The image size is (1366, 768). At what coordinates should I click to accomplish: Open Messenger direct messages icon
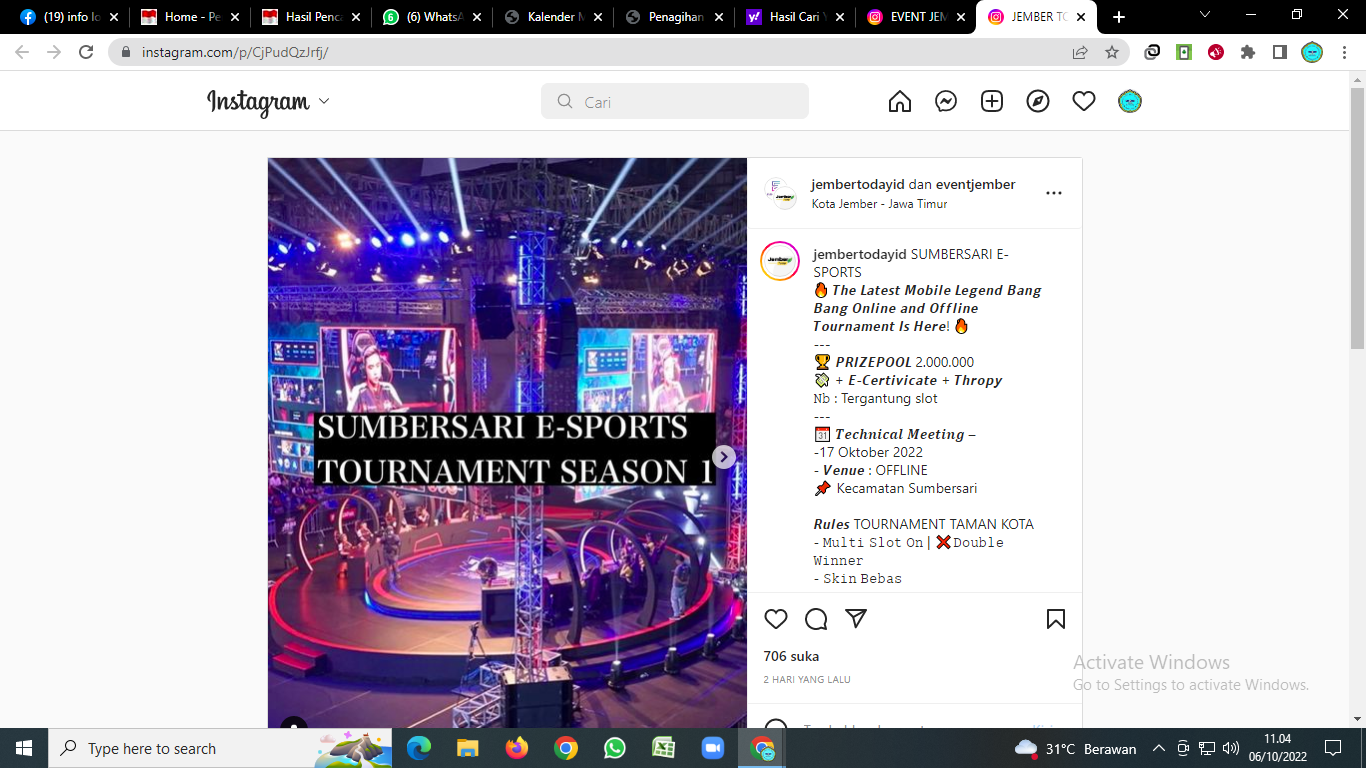point(946,101)
